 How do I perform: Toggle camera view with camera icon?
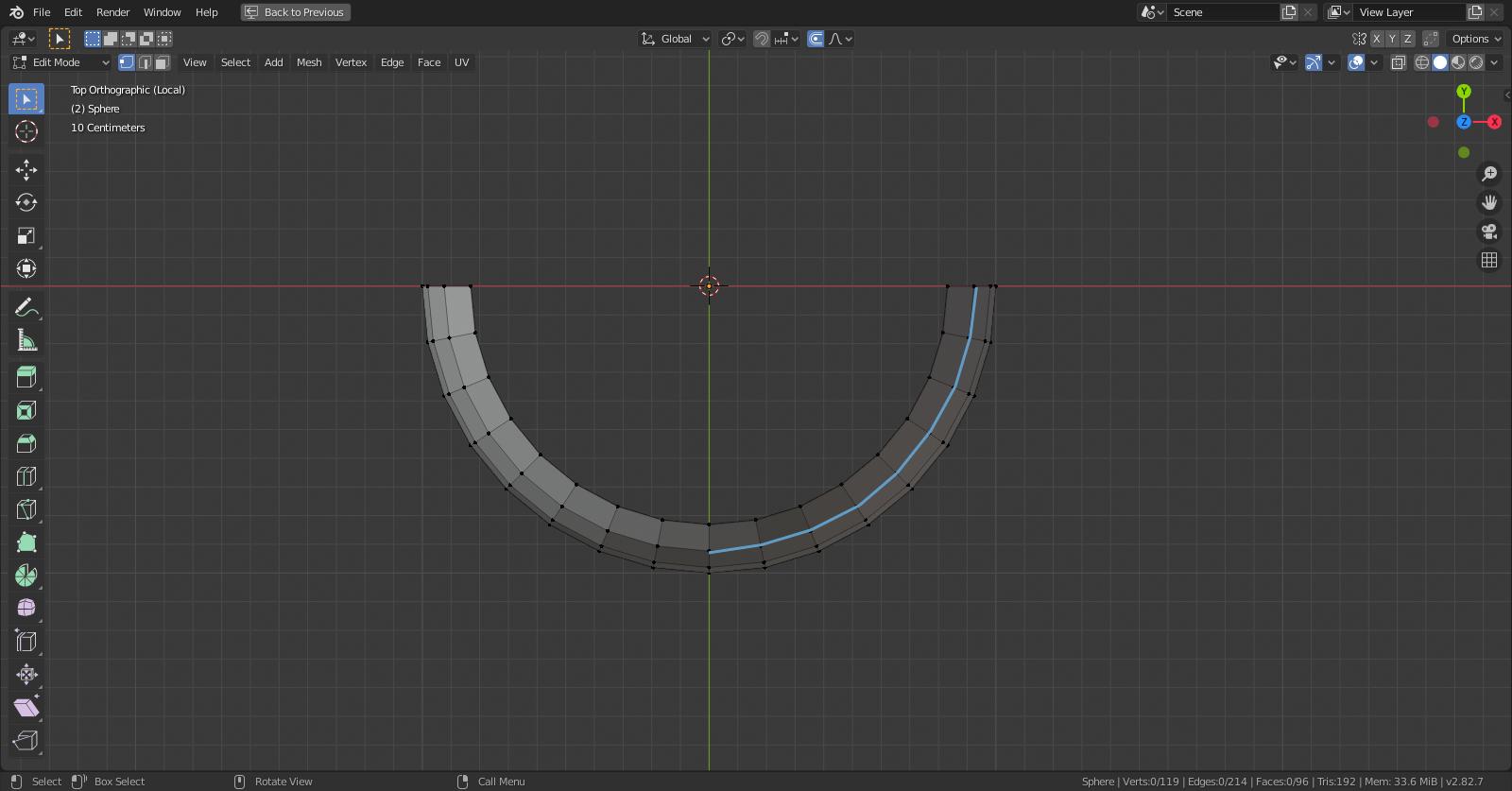click(x=1489, y=232)
